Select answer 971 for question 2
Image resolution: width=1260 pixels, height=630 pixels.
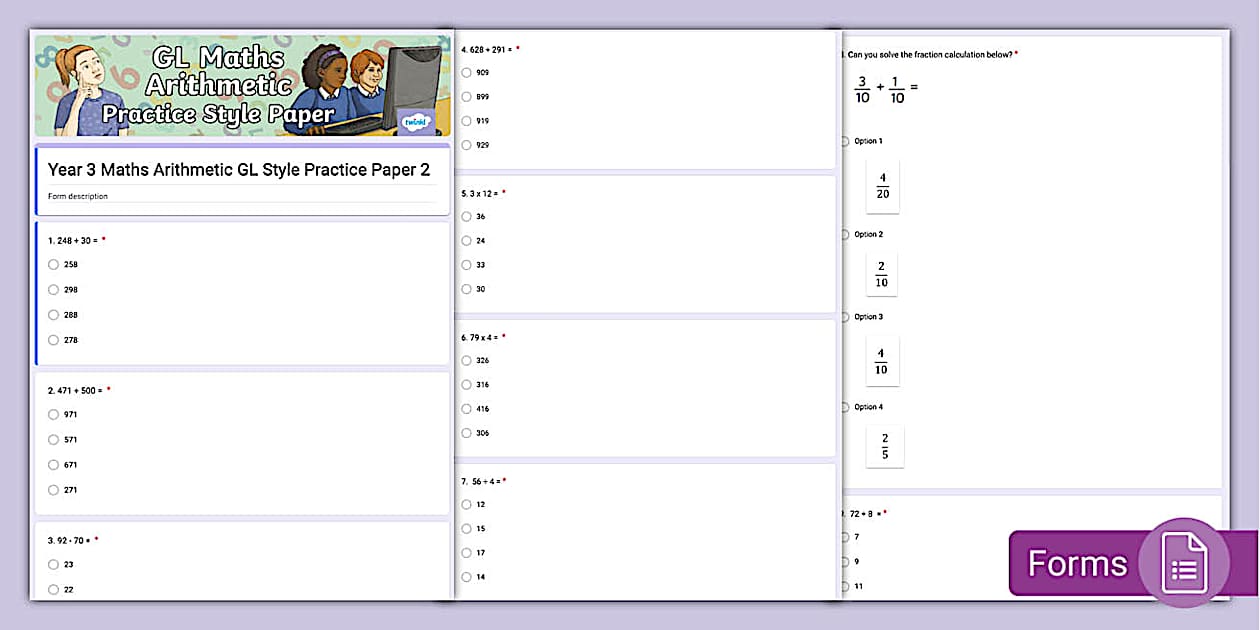(x=52, y=414)
